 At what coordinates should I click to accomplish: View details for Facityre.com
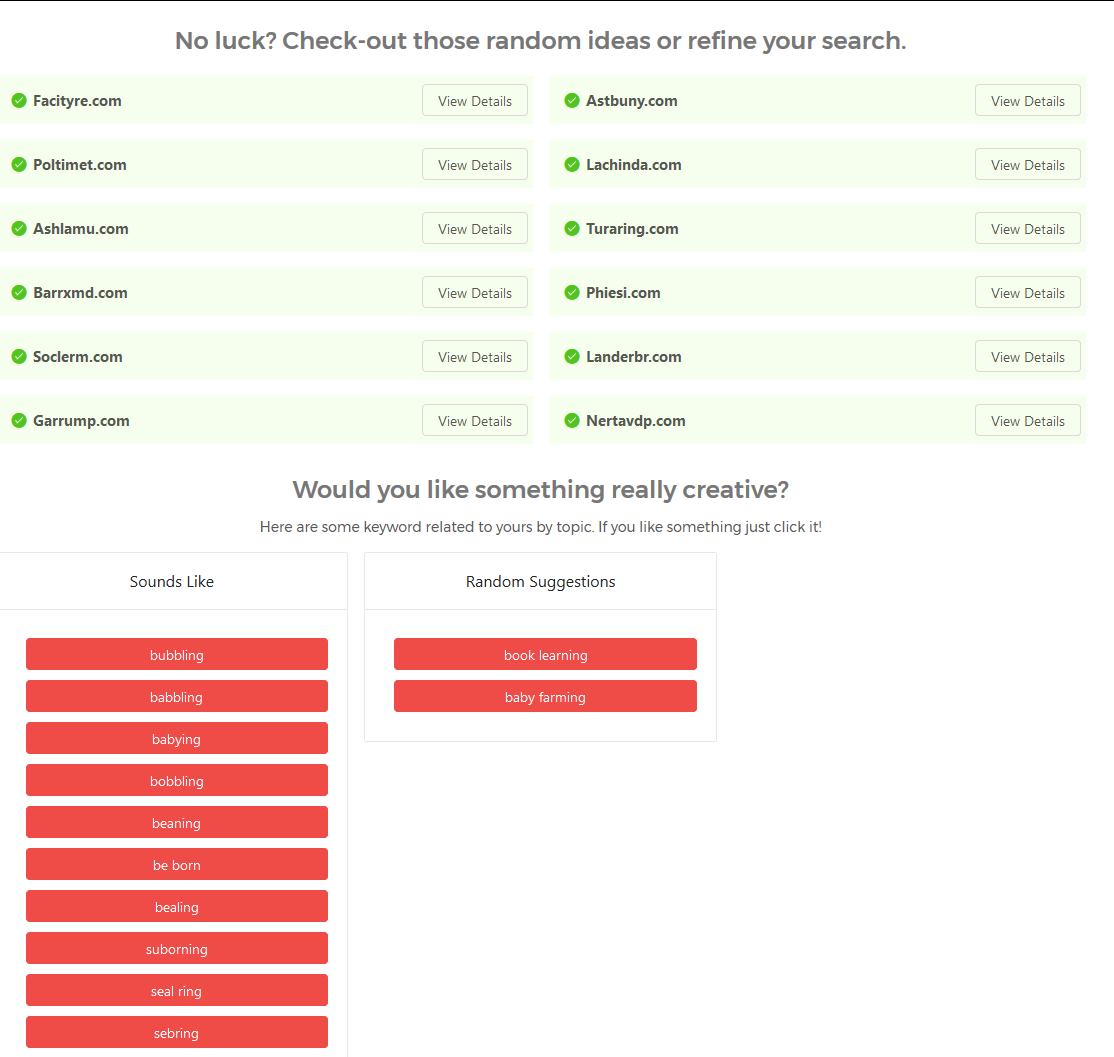[474, 100]
